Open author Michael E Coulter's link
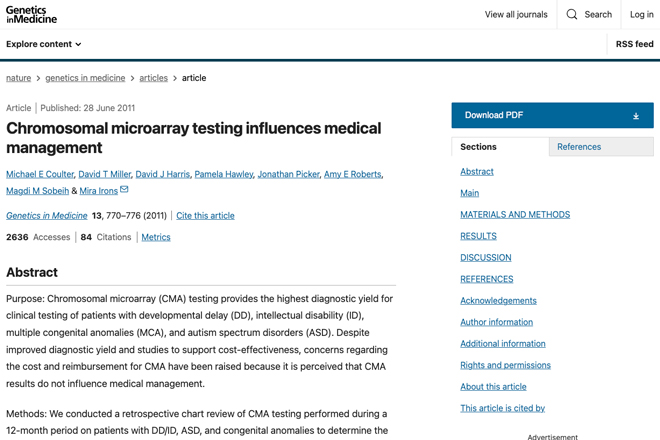Image resolution: width=660 pixels, height=440 pixels. click(x=40, y=174)
